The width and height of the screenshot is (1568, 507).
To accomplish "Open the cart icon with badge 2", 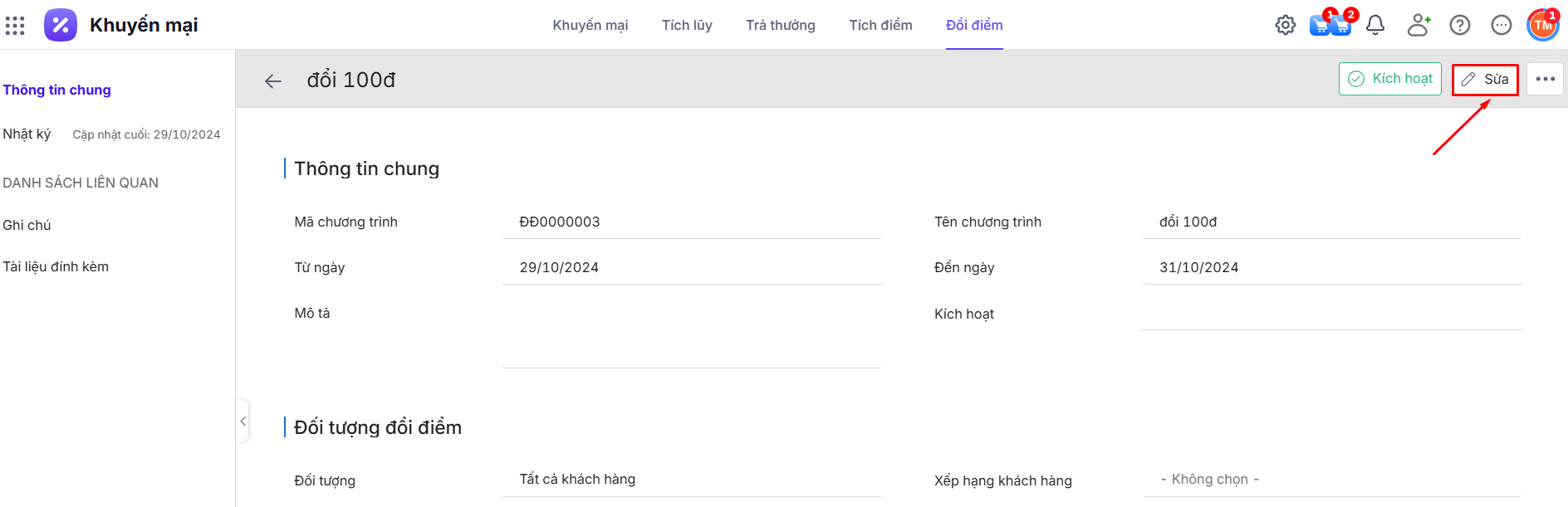I will 1341,25.
